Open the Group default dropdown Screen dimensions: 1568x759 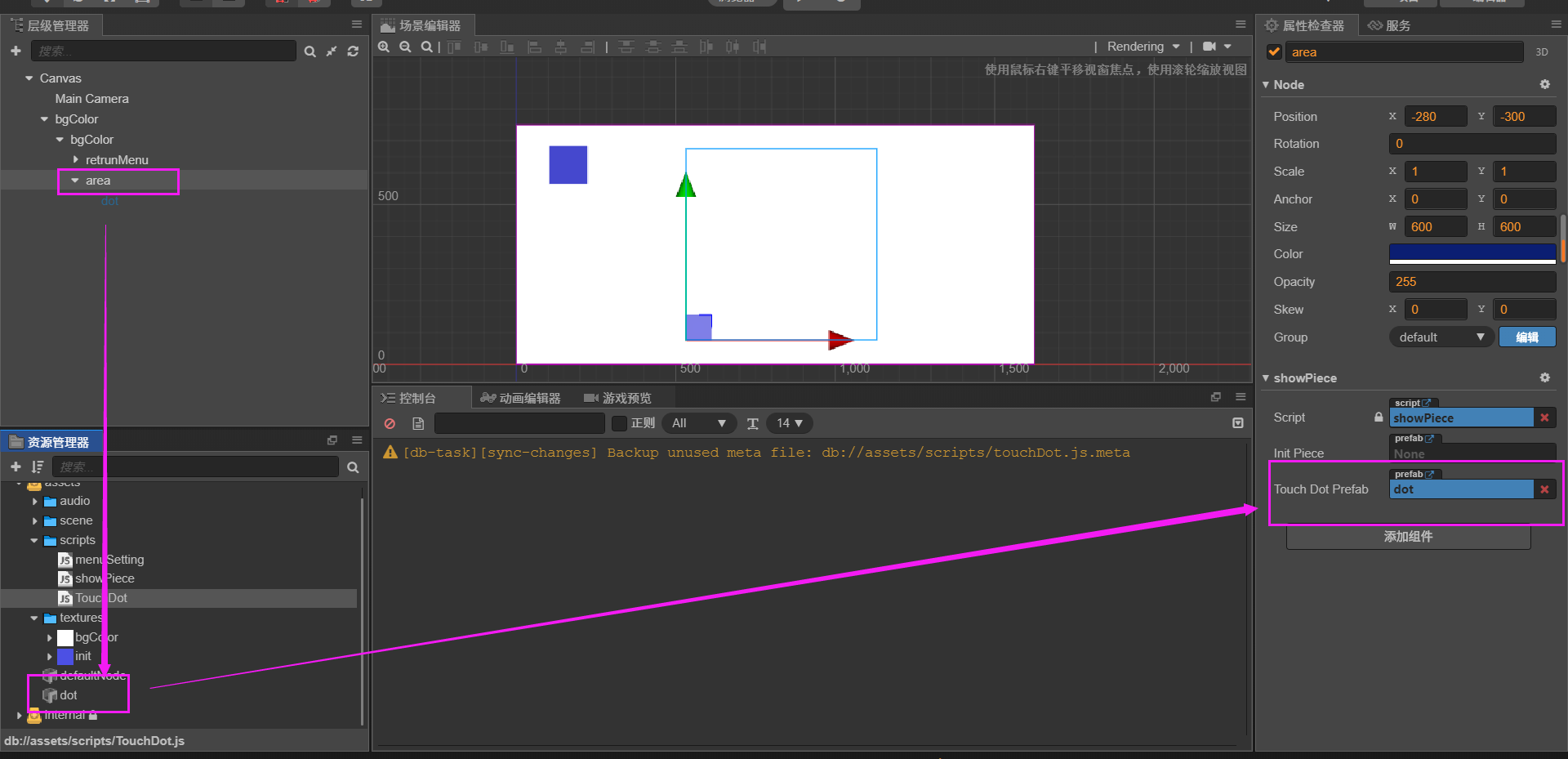[x=1441, y=337]
